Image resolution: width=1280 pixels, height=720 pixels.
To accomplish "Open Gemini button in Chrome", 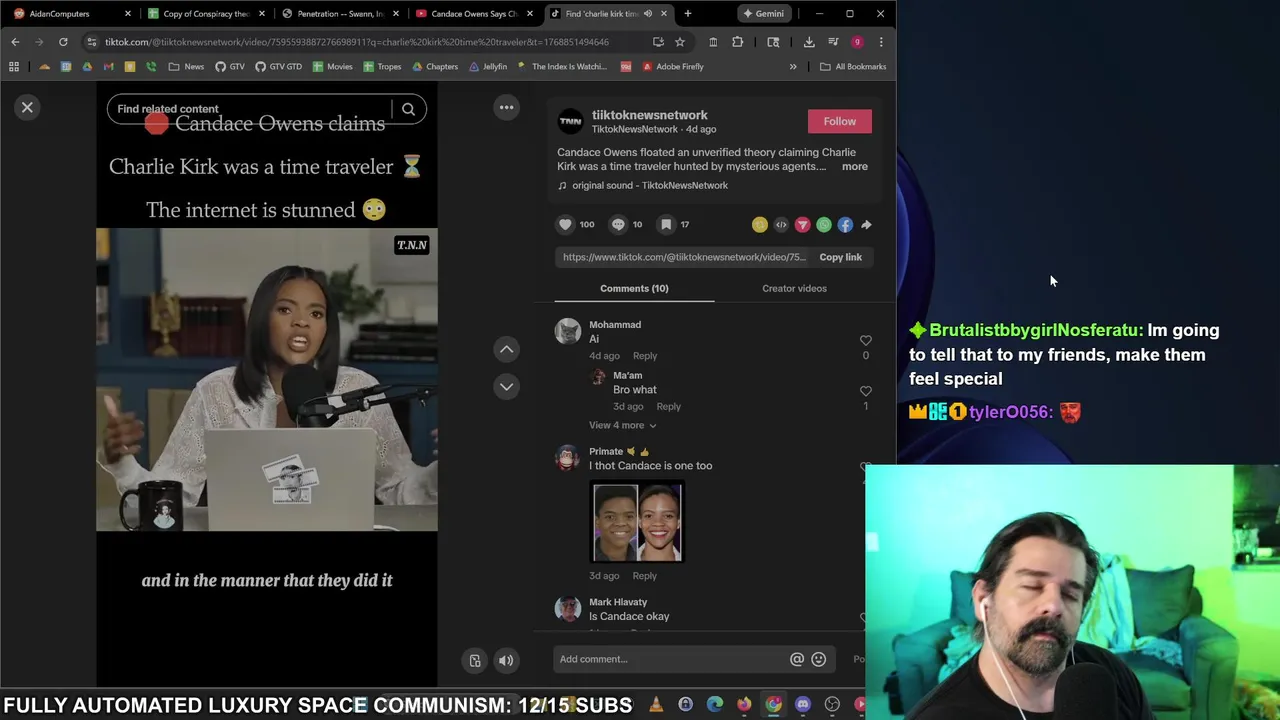I will [763, 14].
